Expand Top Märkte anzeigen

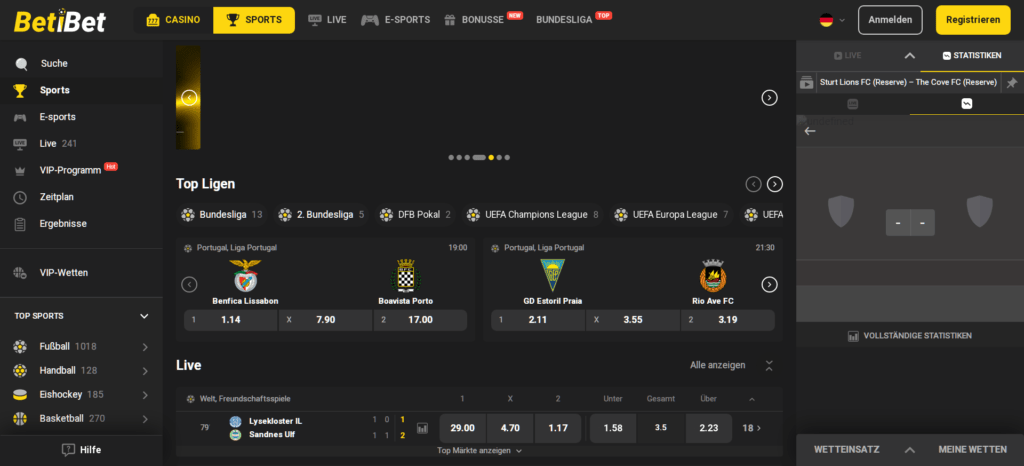coord(479,450)
